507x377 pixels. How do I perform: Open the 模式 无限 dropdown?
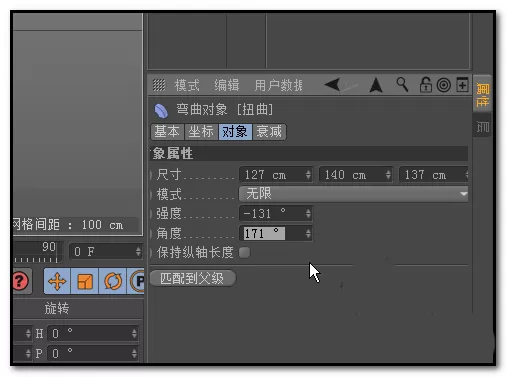353,194
